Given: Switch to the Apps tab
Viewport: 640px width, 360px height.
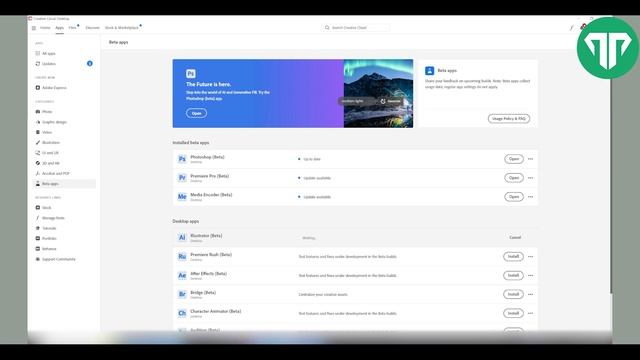Looking at the screenshot, I should 60,28.
